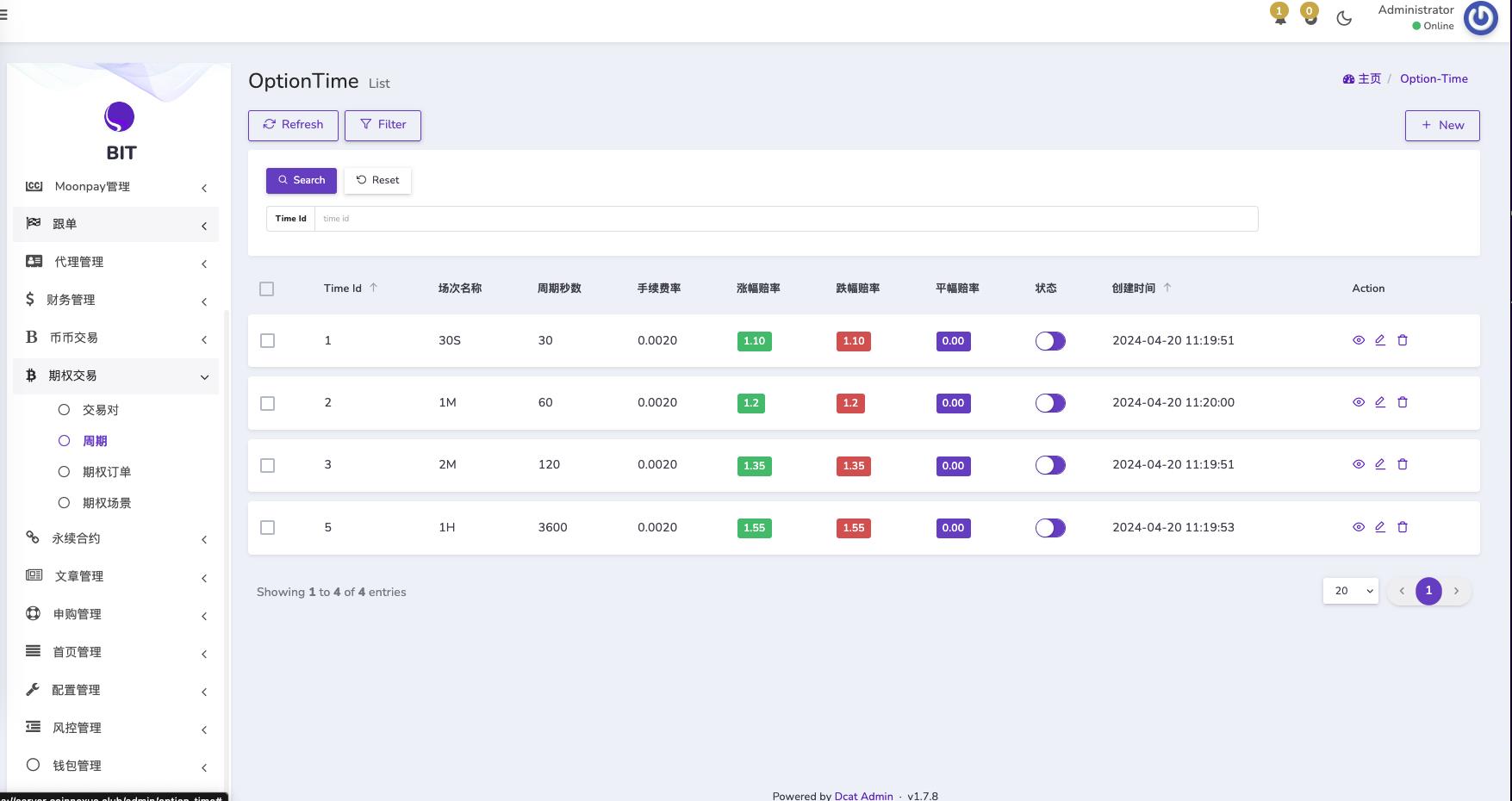
Task: Check the checkbox for row 2M
Action: (268, 465)
